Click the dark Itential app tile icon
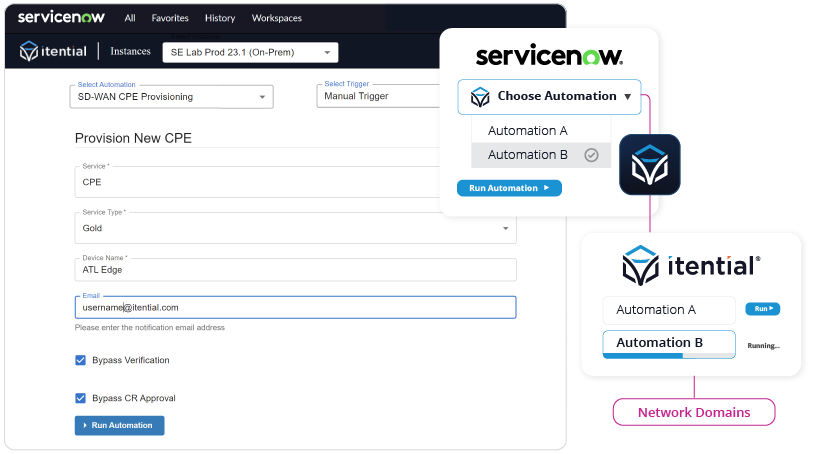The height and width of the screenshot is (454, 817). point(649,164)
